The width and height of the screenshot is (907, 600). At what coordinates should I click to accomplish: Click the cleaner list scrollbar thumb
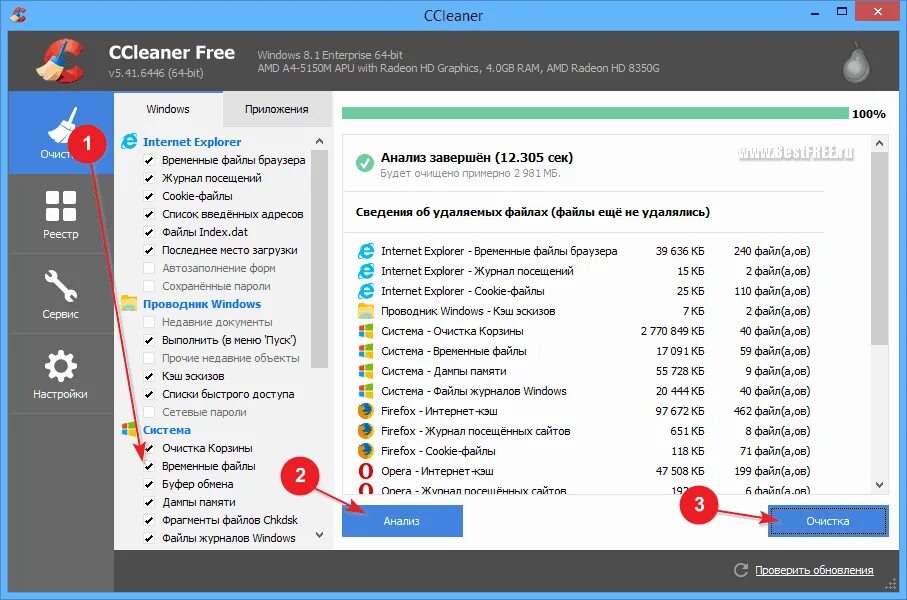click(319, 259)
